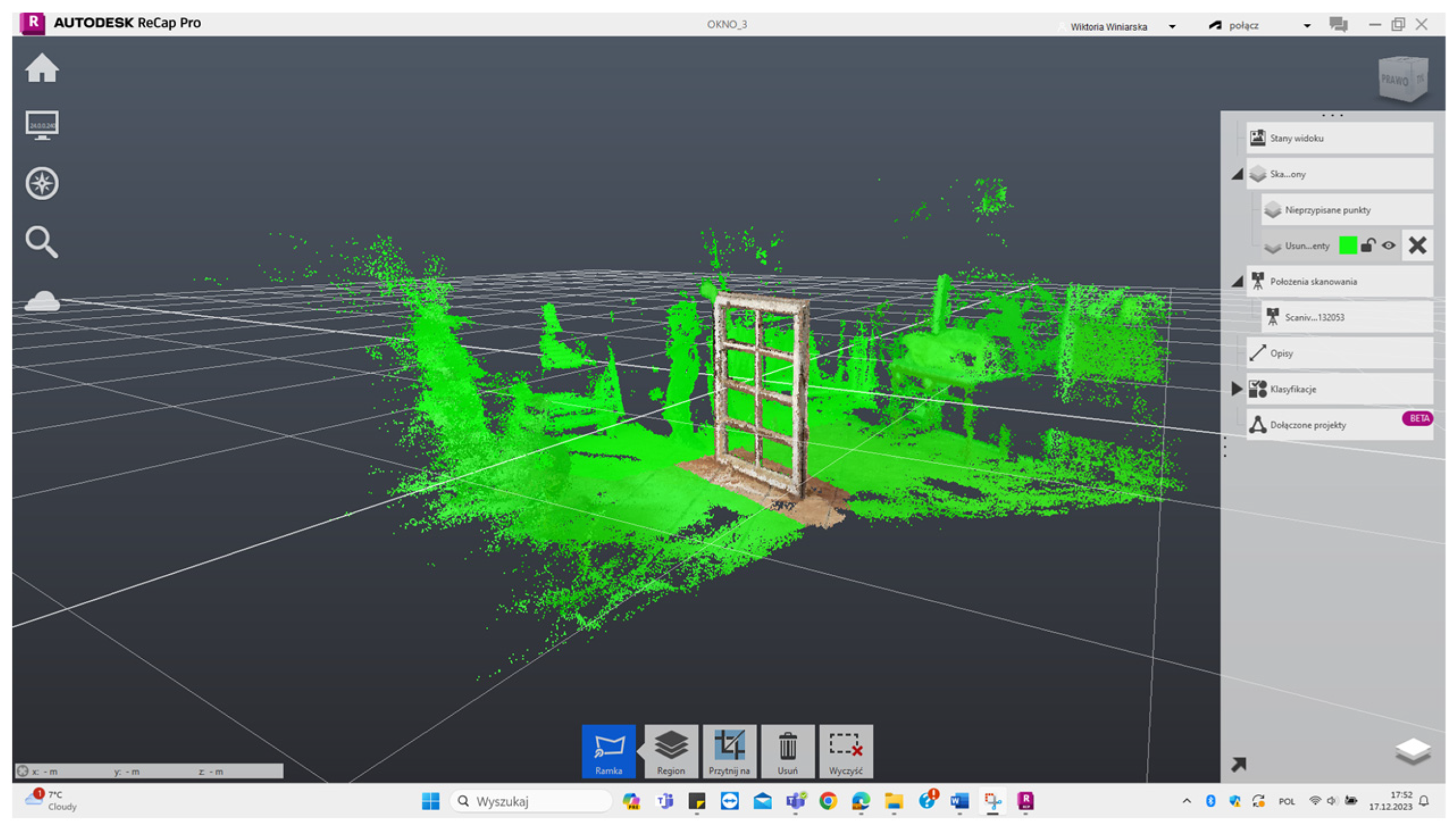Viewport: 1456px width, 831px height.
Task: Toggle the lock on Usun...enty region
Action: (x=1367, y=246)
